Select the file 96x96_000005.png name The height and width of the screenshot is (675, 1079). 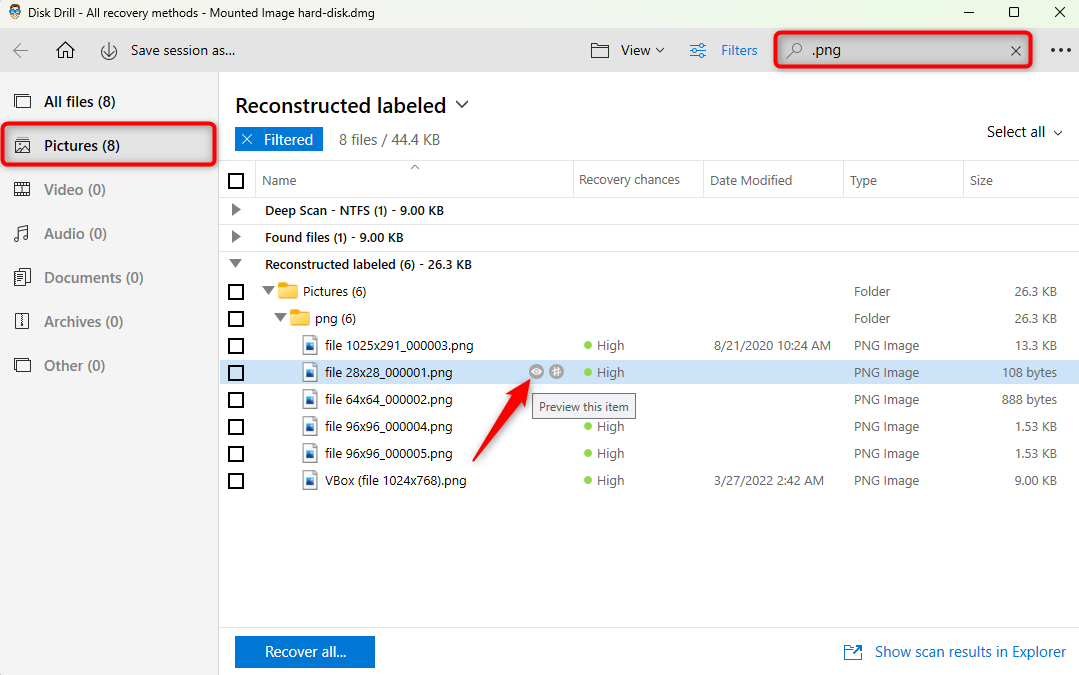click(x=389, y=453)
